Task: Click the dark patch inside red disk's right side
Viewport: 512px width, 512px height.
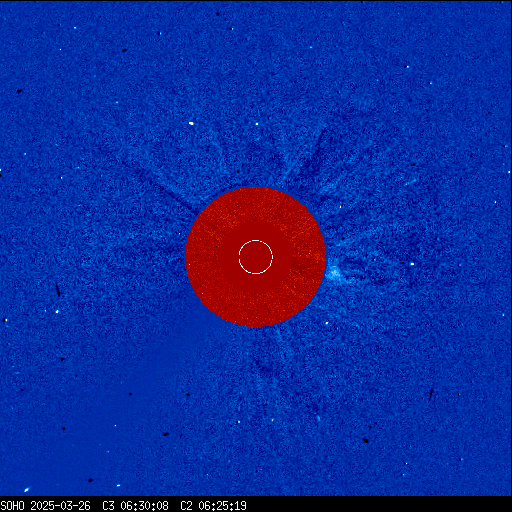Action: pyautogui.click(x=302, y=268)
